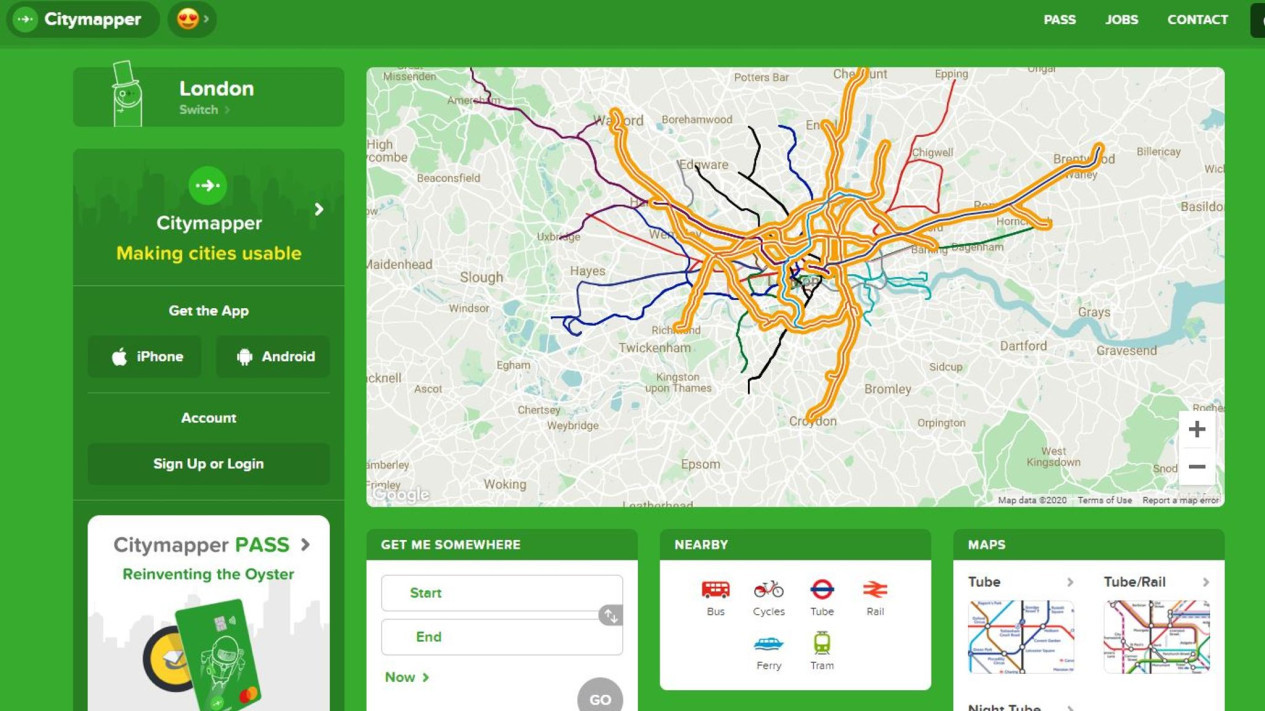Viewport: 1265px width, 711px height.
Task: Select the Bus icon in Nearby panel
Action: coord(715,589)
